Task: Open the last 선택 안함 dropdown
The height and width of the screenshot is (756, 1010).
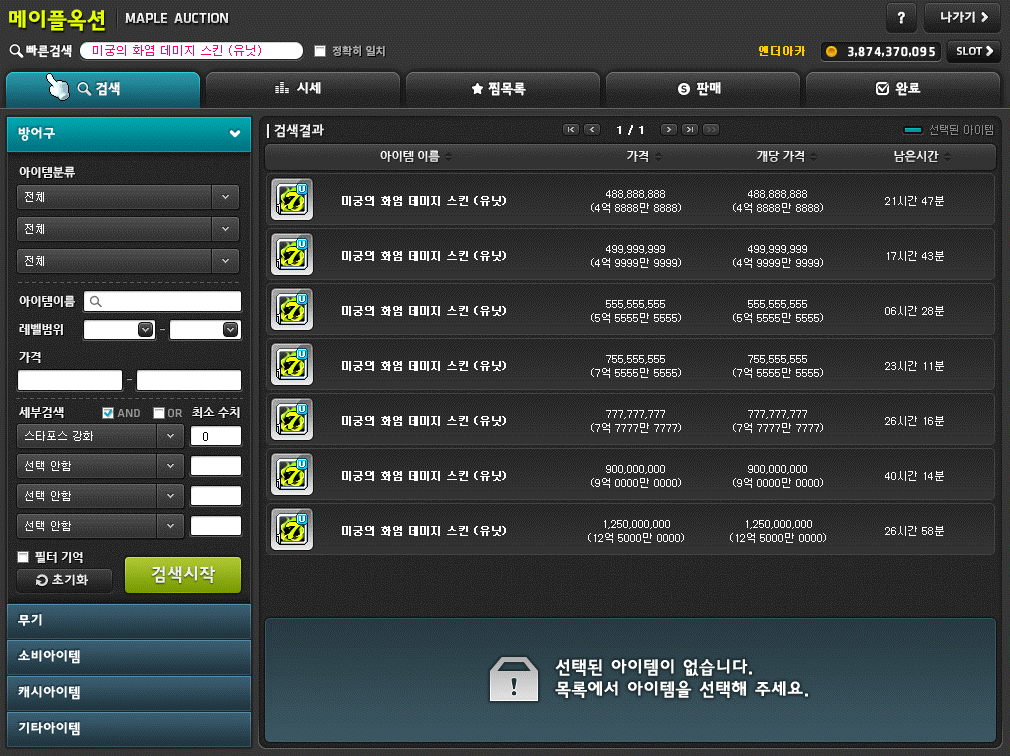Action: 100,525
